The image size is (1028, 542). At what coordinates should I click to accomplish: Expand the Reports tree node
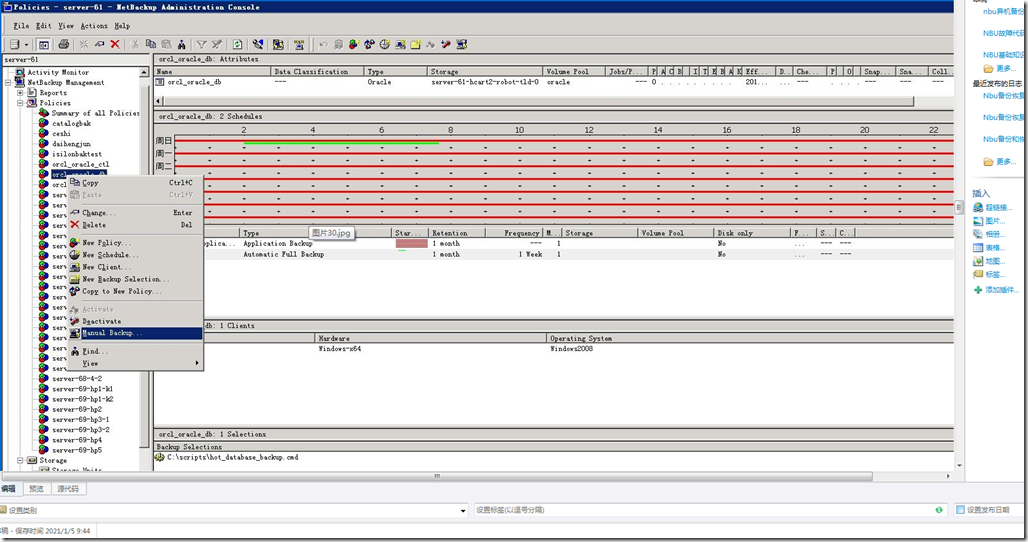click(x=20, y=93)
